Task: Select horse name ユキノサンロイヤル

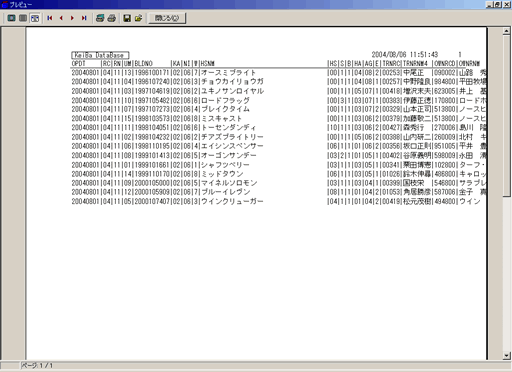Action: (232, 91)
